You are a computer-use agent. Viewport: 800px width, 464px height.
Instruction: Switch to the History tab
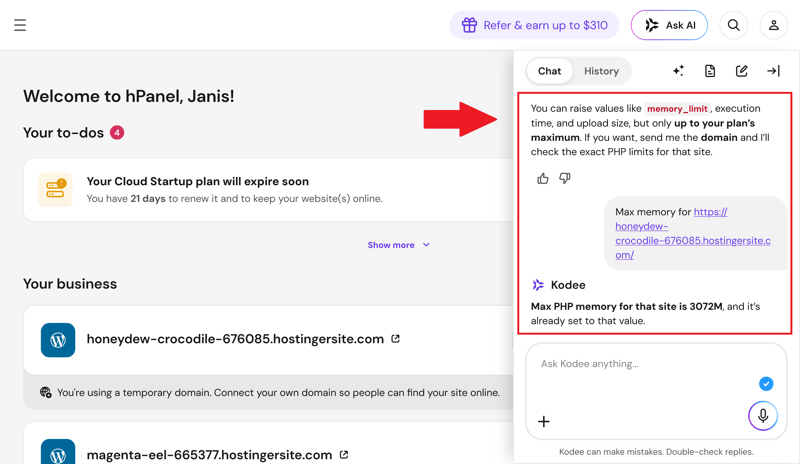pos(601,71)
